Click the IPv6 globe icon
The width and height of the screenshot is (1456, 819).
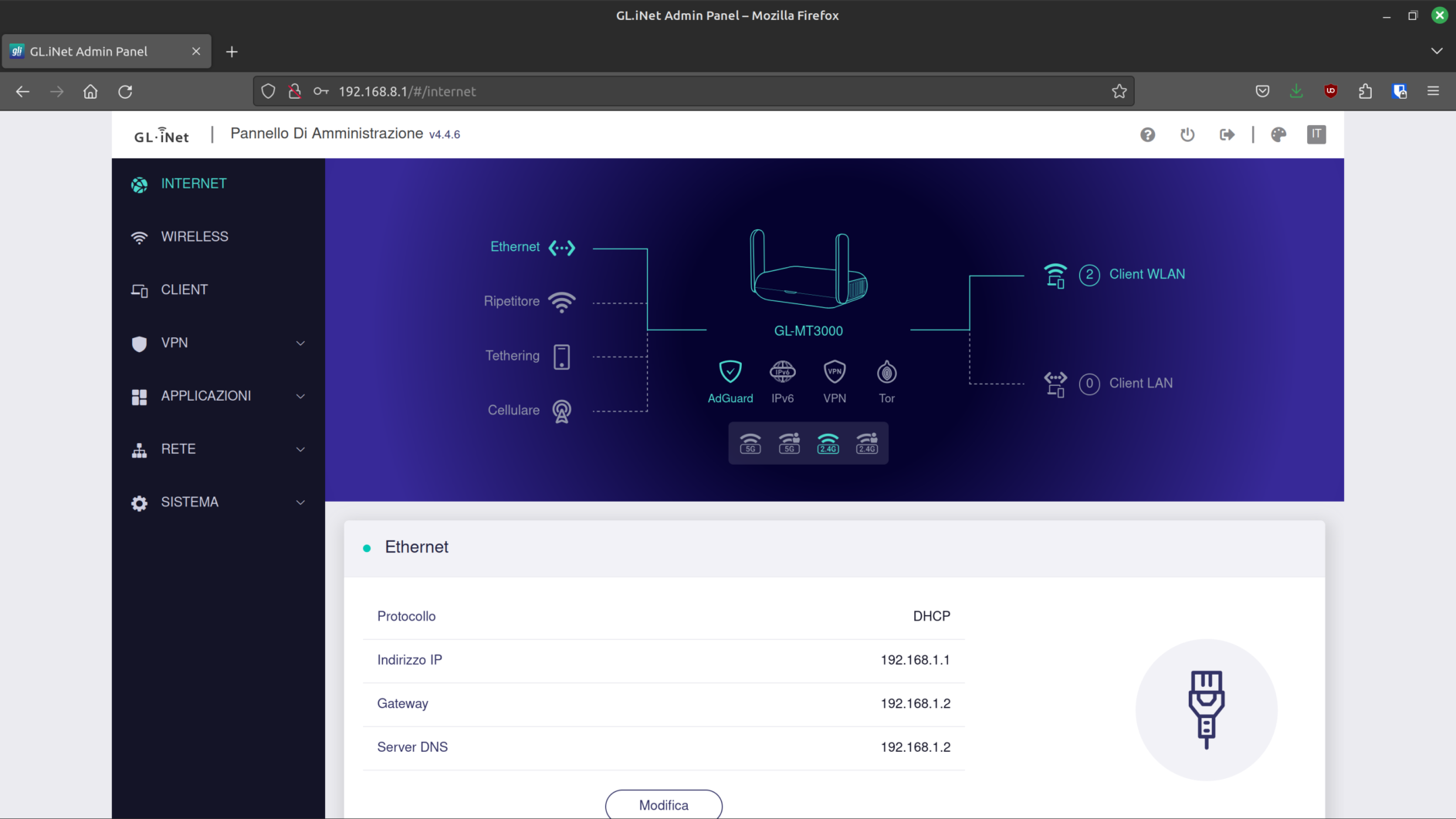pyautogui.click(x=782, y=372)
